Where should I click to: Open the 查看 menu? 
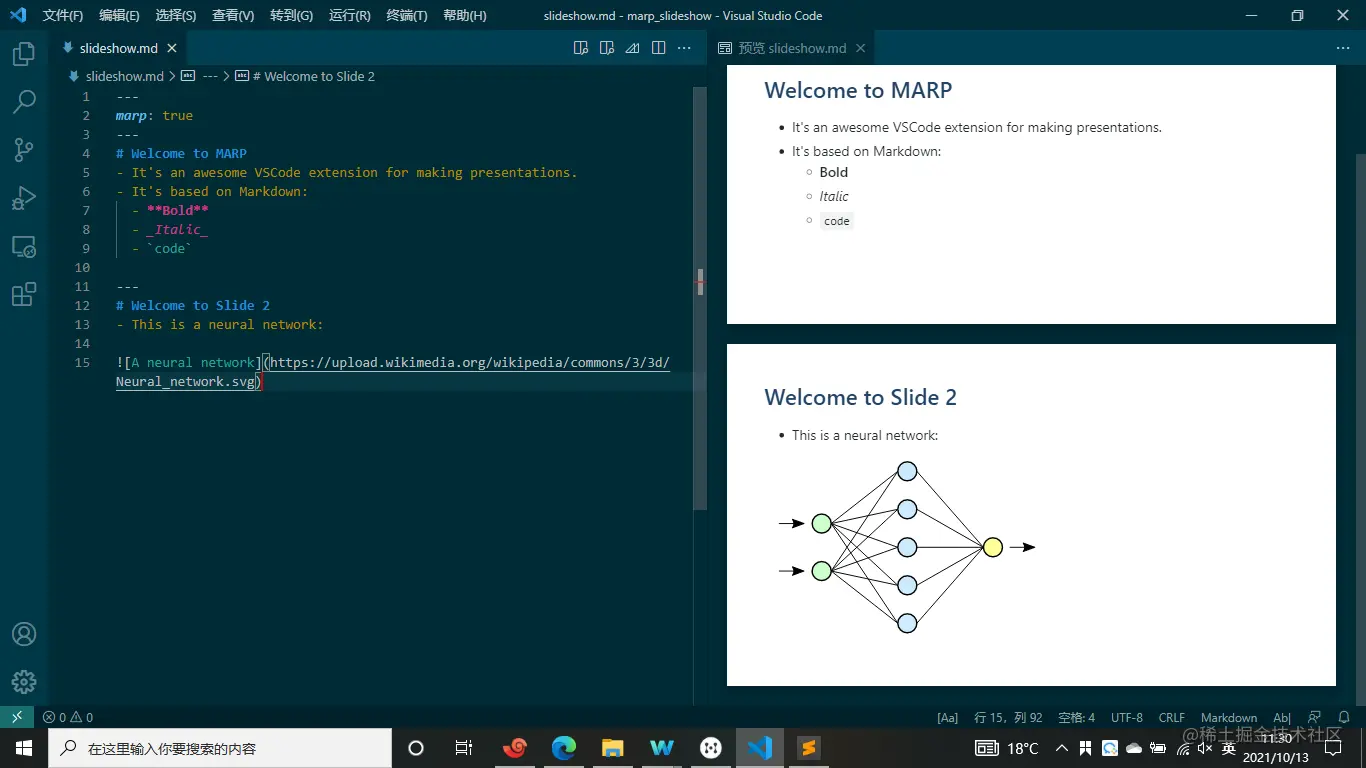click(x=232, y=15)
